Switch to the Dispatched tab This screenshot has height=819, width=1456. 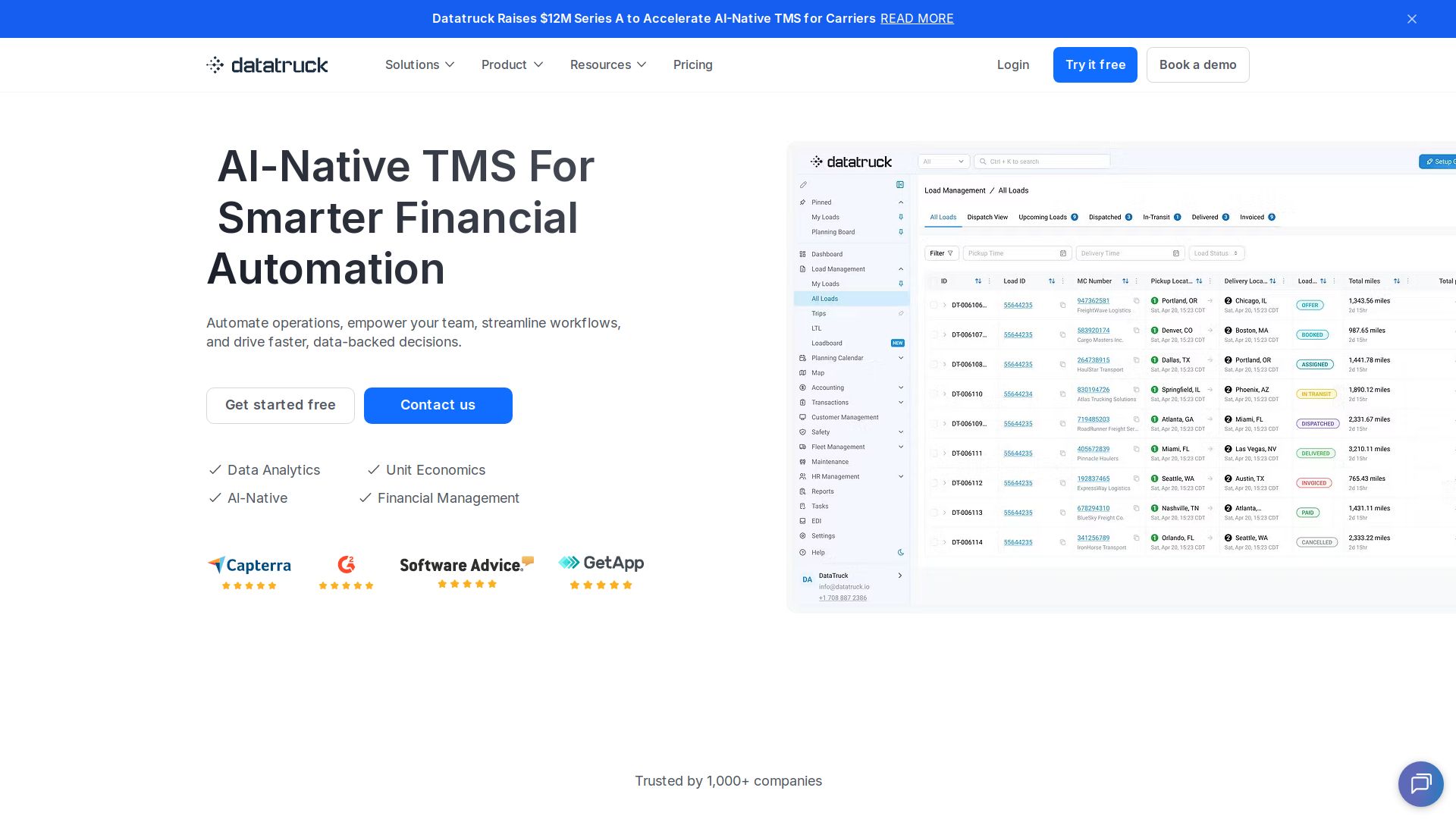pos(1110,218)
